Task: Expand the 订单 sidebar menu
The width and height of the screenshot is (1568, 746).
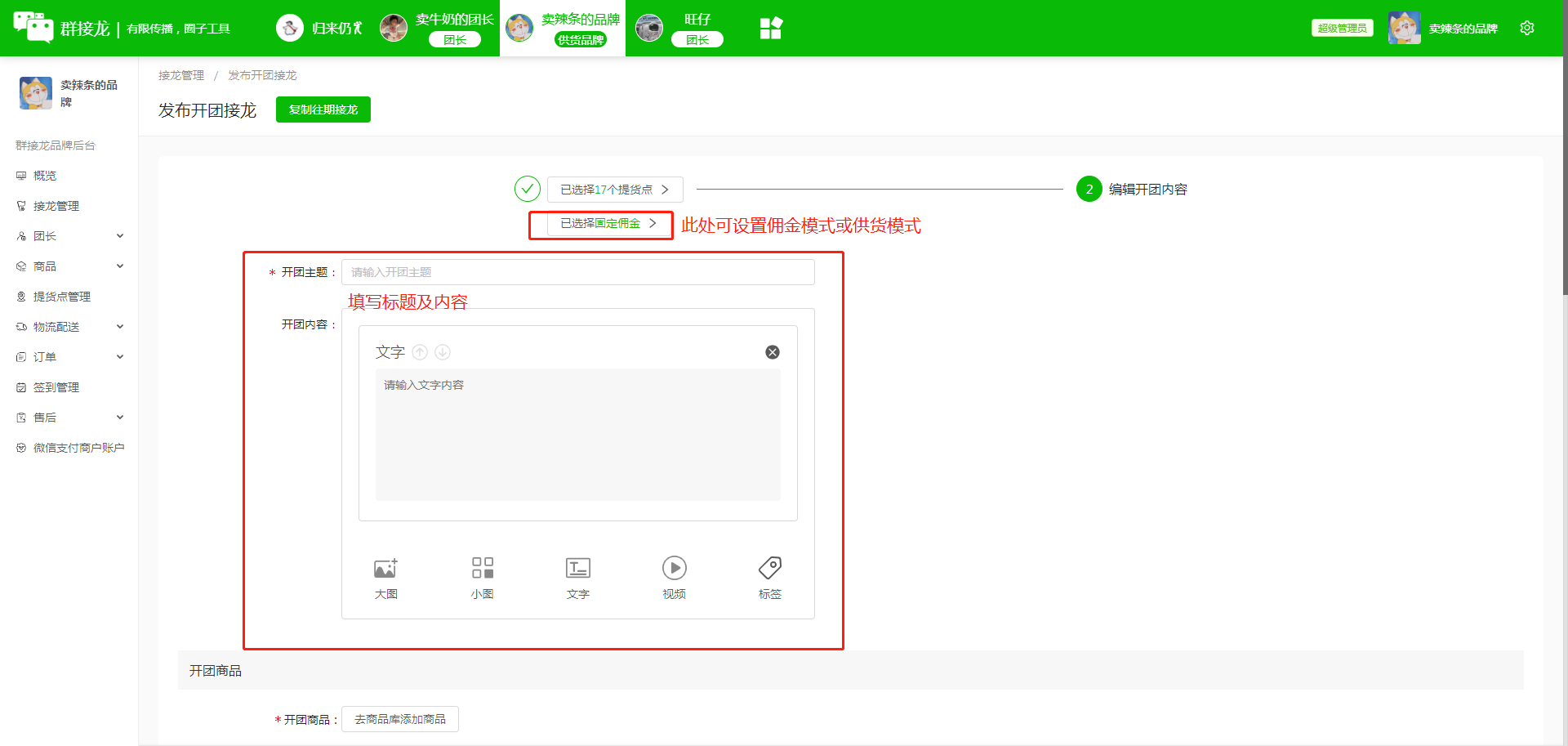Action: (x=69, y=357)
